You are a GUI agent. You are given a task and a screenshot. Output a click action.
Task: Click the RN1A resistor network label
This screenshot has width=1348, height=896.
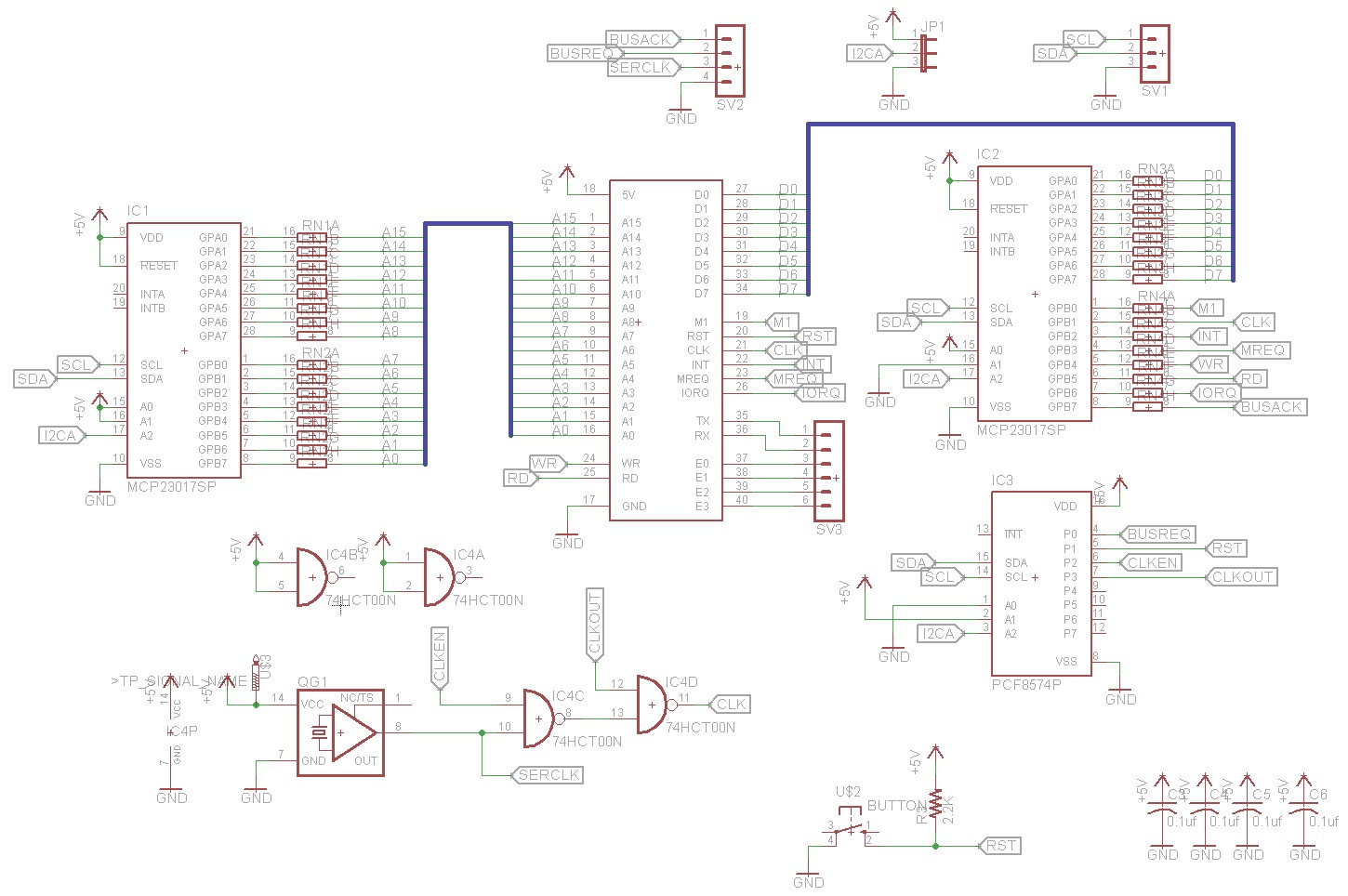321,226
